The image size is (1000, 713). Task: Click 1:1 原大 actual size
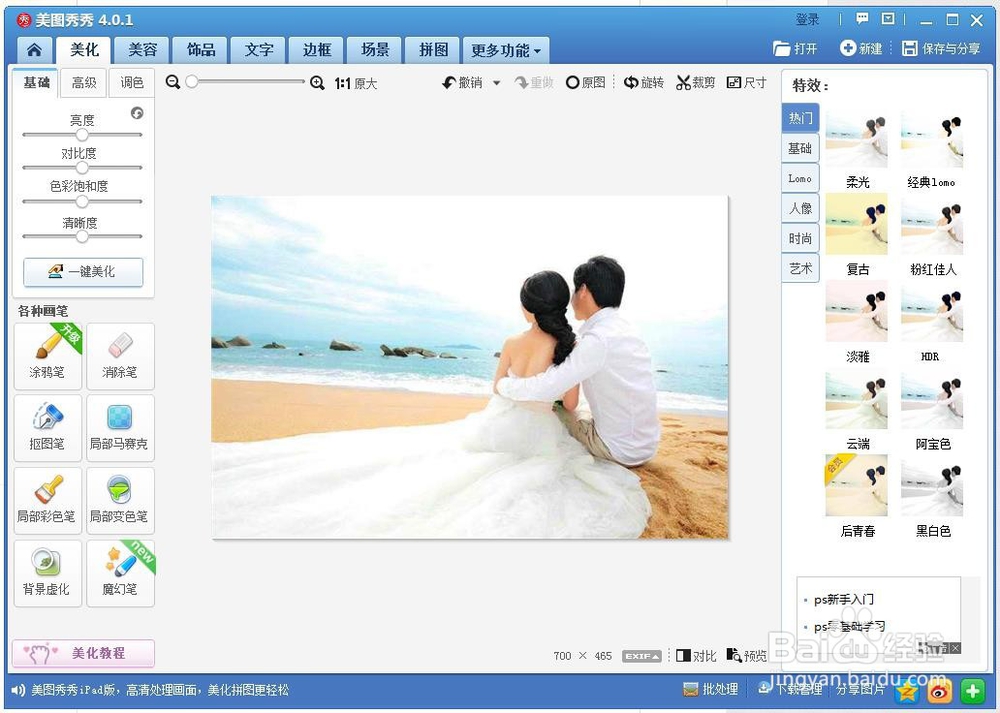[x=356, y=84]
